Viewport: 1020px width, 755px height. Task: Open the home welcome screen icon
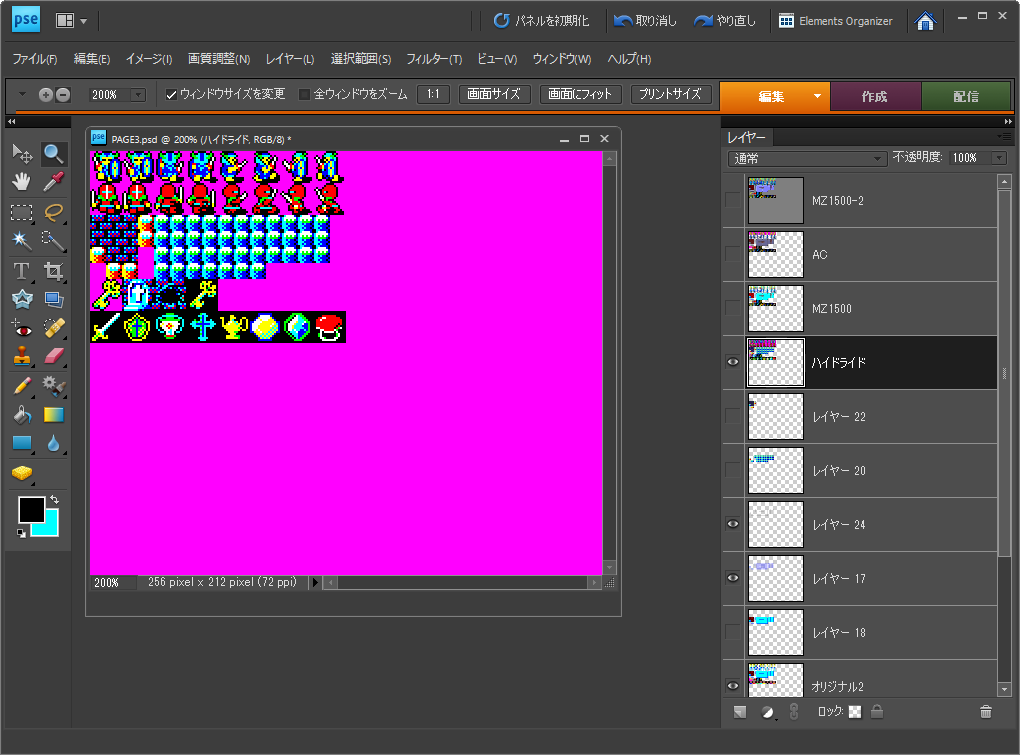pos(925,21)
